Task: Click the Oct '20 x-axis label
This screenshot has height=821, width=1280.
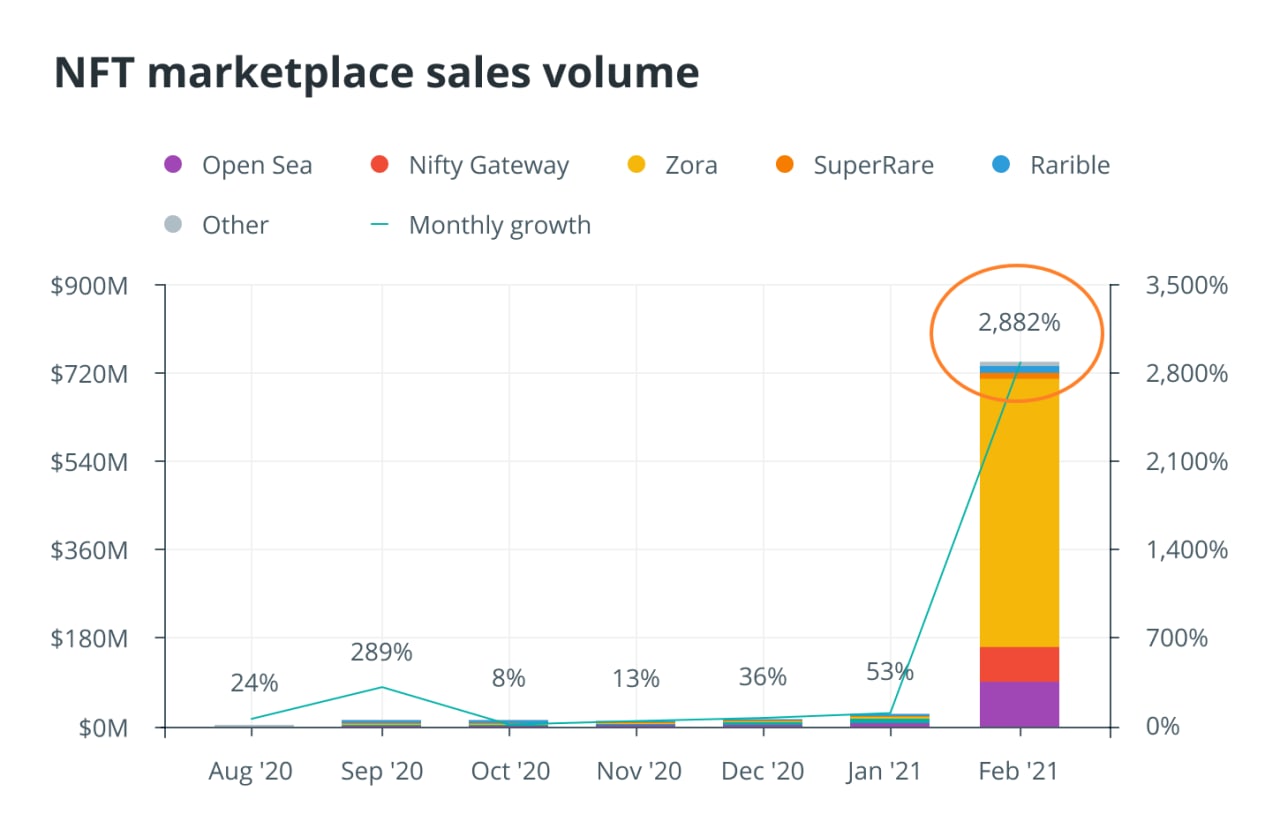Action: 508,772
